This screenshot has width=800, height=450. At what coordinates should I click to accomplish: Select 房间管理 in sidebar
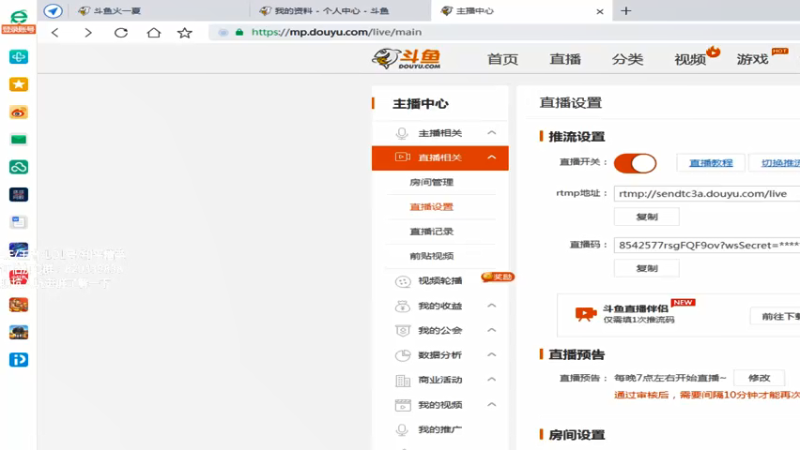431,182
